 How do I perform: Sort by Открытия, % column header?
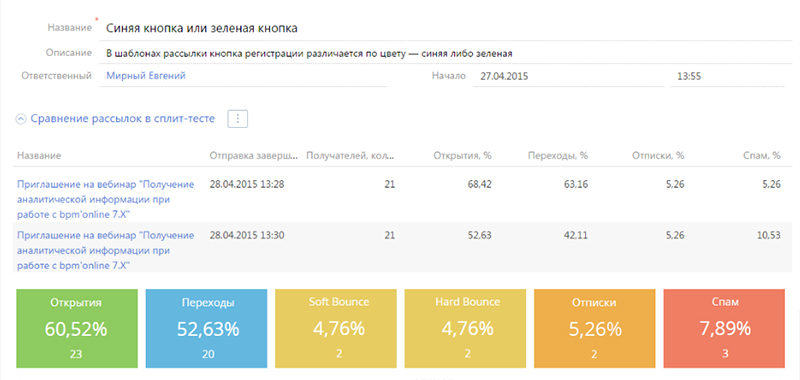pos(463,156)
